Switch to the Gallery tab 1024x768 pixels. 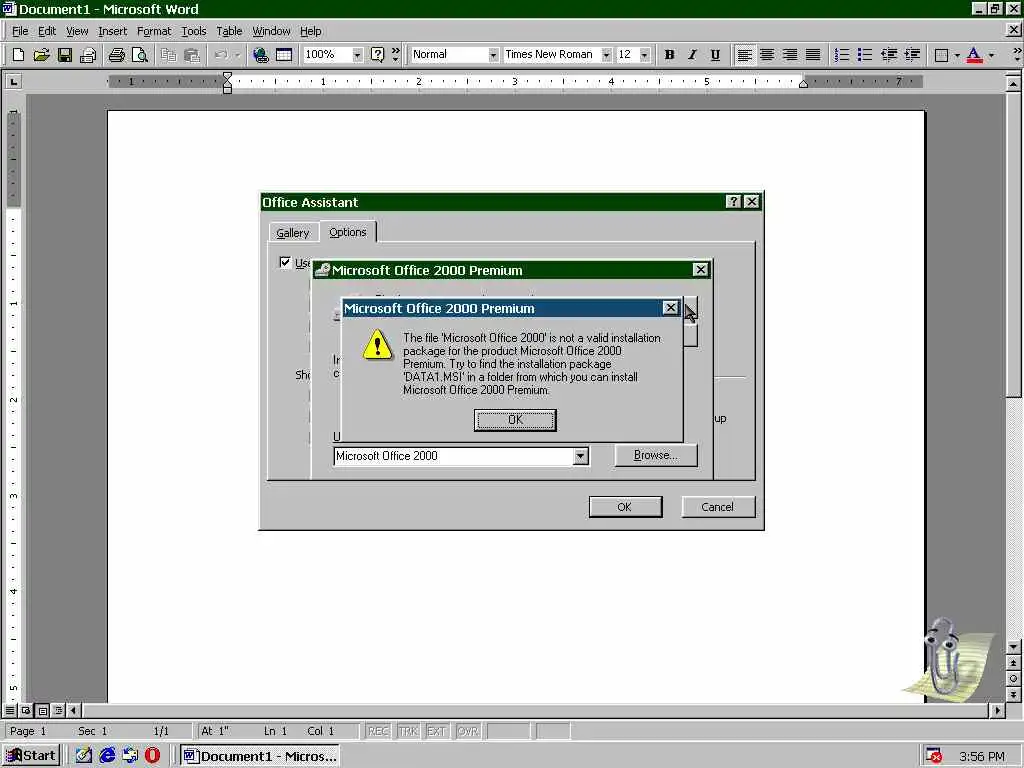pyautogui.click(x=293, y=232)
